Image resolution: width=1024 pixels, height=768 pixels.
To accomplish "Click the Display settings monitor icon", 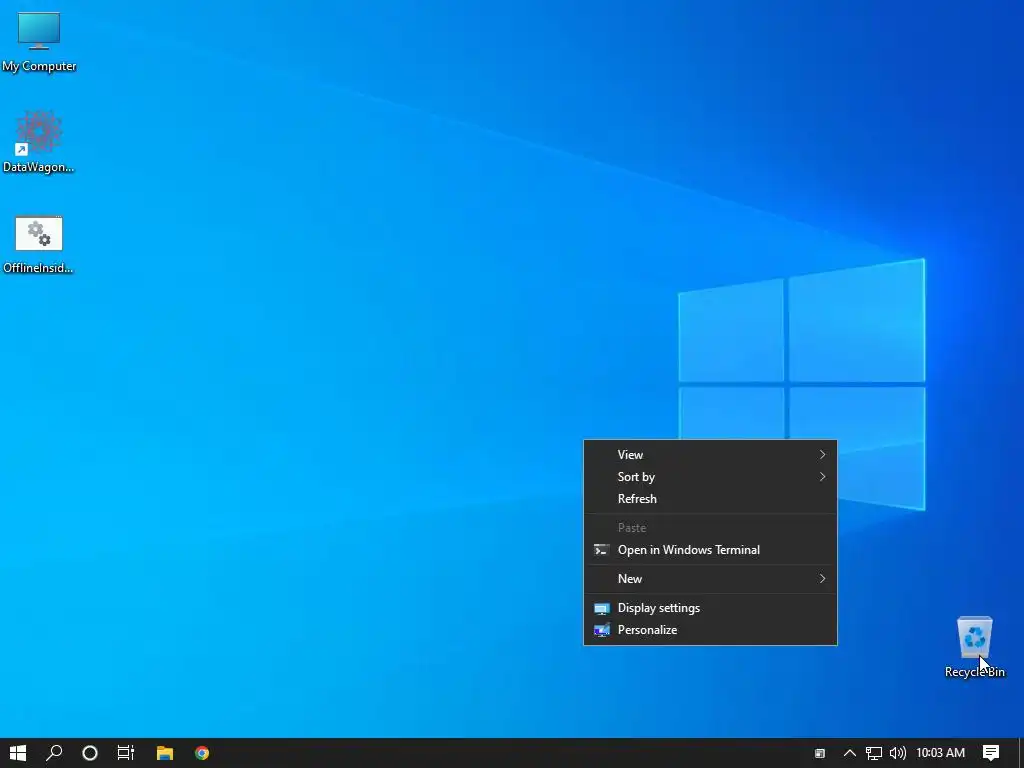I will 601,609.
